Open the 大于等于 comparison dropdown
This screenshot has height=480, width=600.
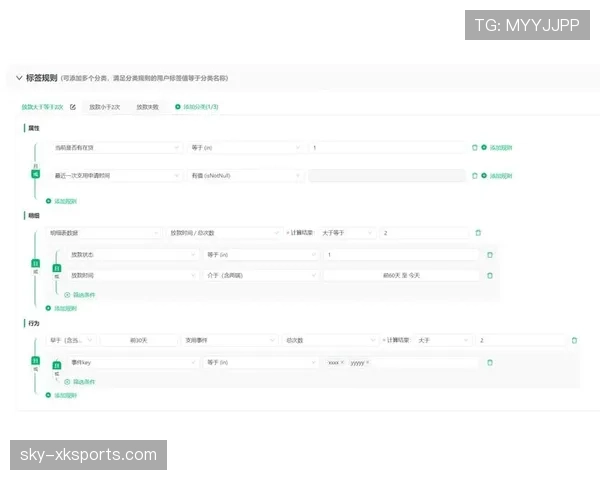click(x=347, y=233)
